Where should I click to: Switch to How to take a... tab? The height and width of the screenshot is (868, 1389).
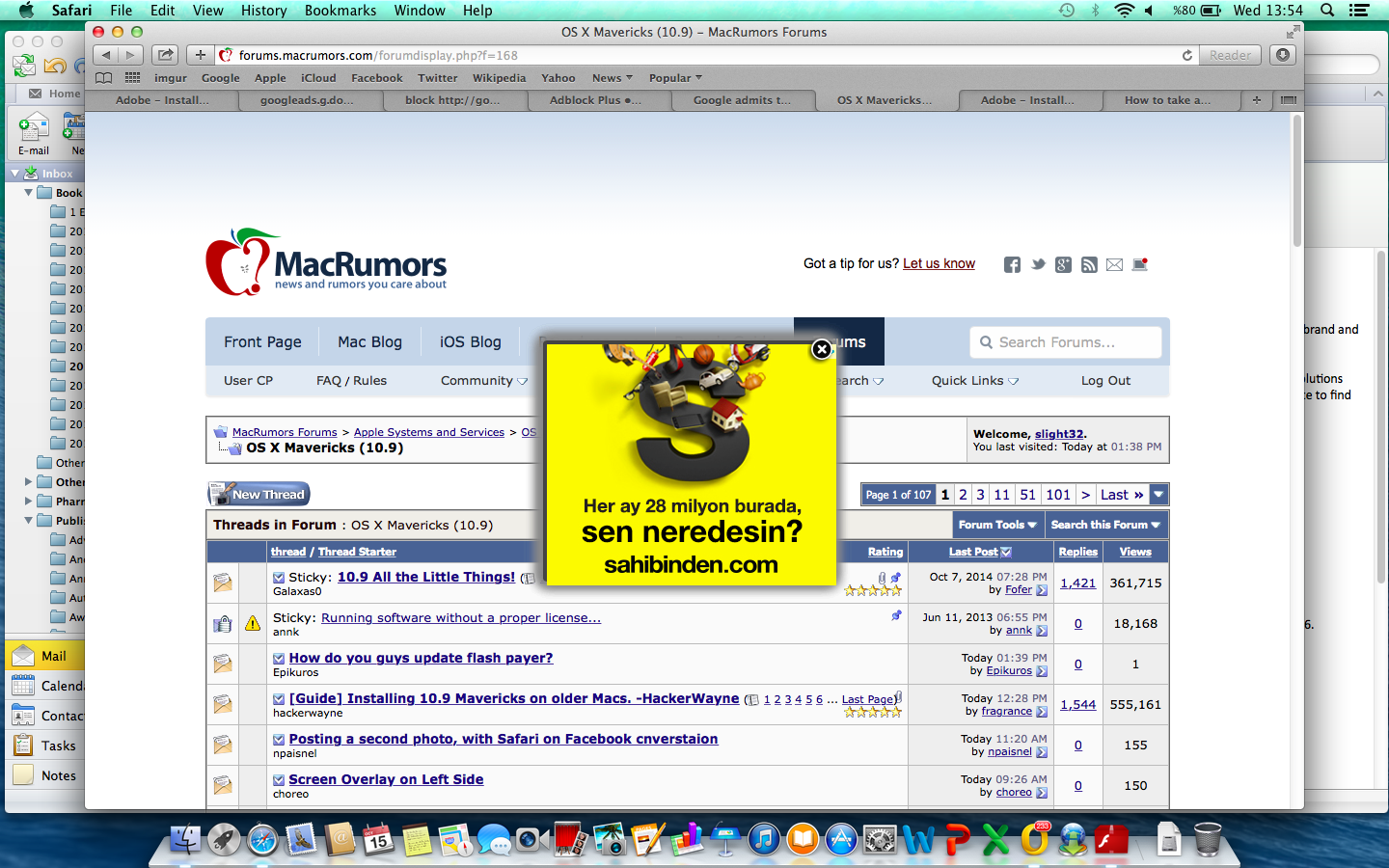click(1168, 100)
